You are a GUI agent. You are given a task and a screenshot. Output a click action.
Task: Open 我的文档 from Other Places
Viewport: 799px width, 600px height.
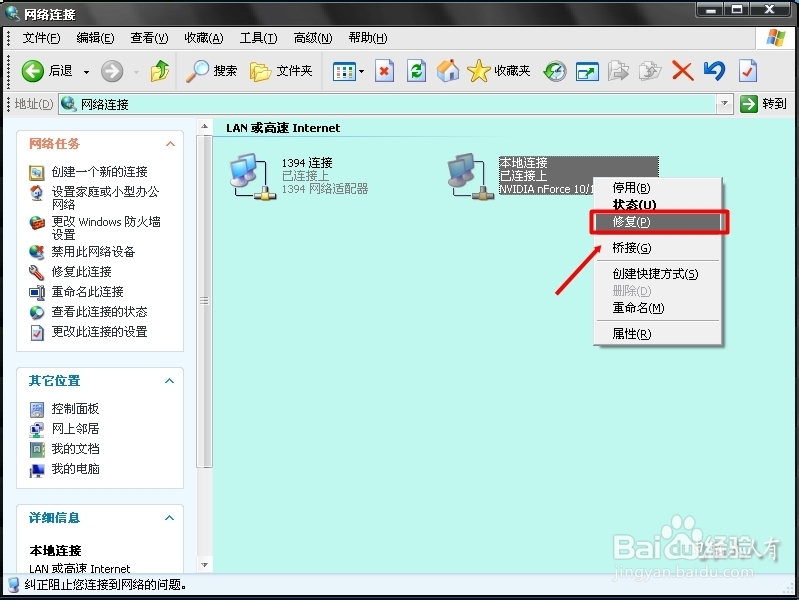click(75, 449)
